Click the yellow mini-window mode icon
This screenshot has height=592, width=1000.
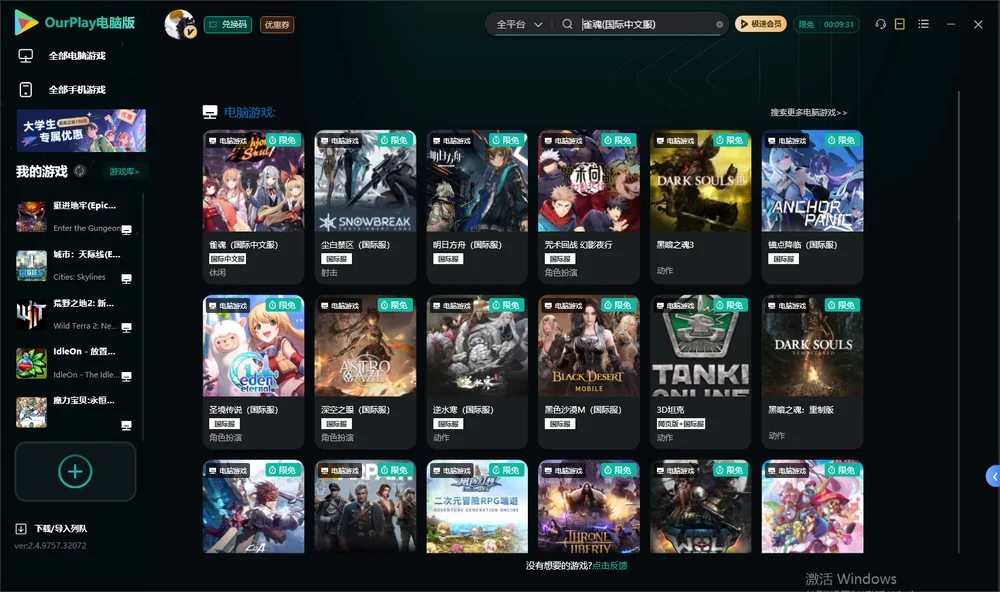(900, 24)
